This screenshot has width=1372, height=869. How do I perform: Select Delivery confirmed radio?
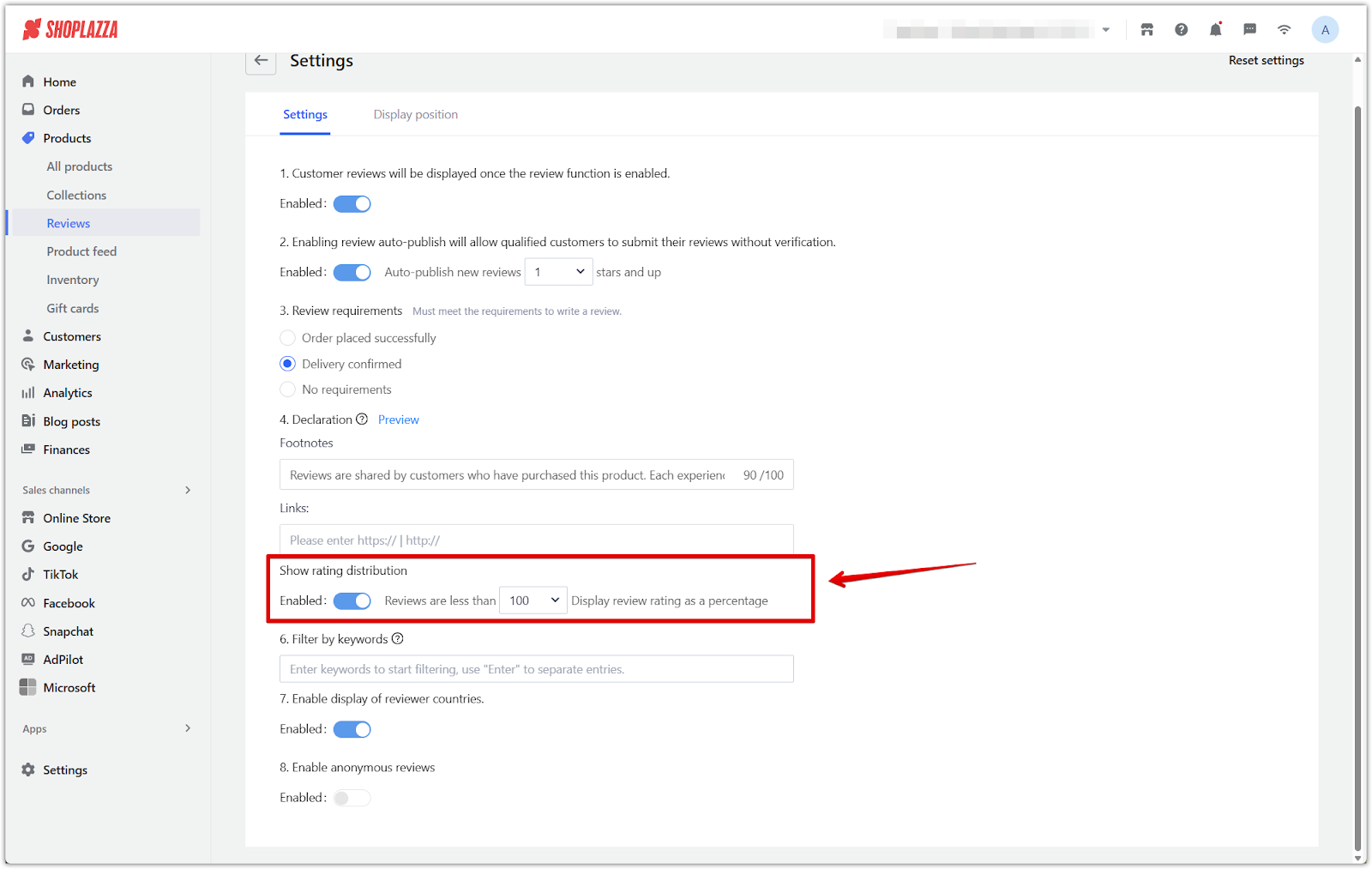[287, 364]
